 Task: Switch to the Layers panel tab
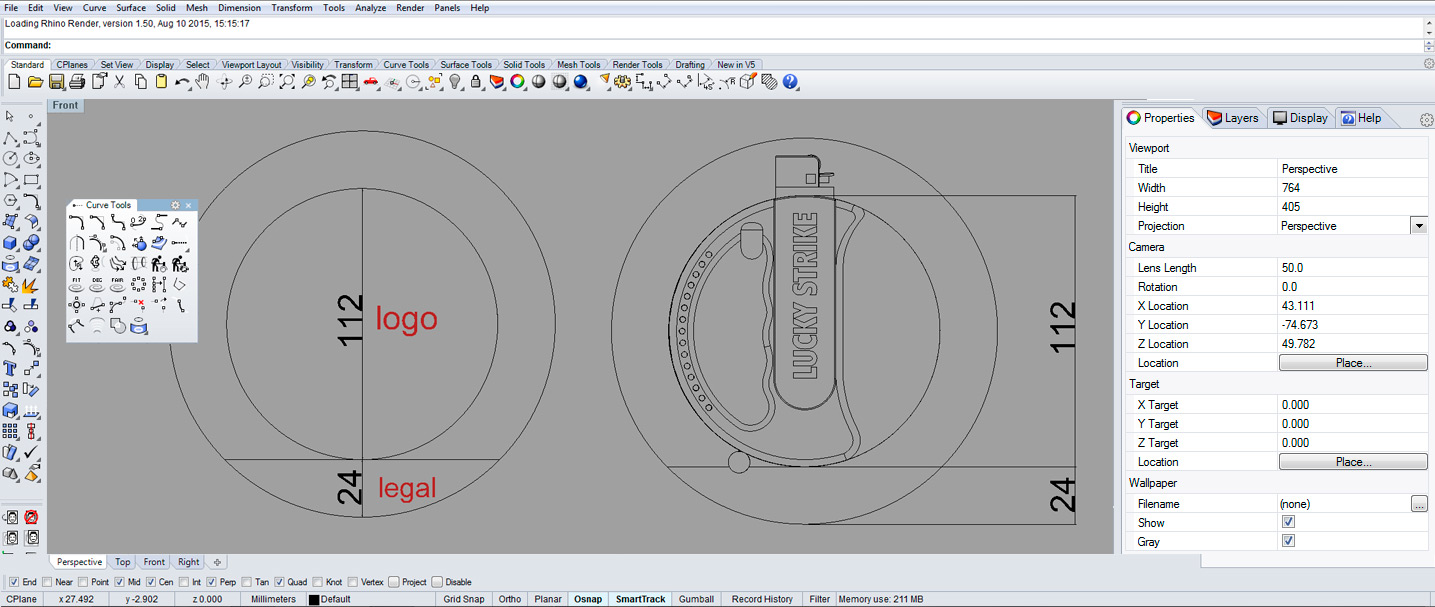click(x=1233, y=118)
